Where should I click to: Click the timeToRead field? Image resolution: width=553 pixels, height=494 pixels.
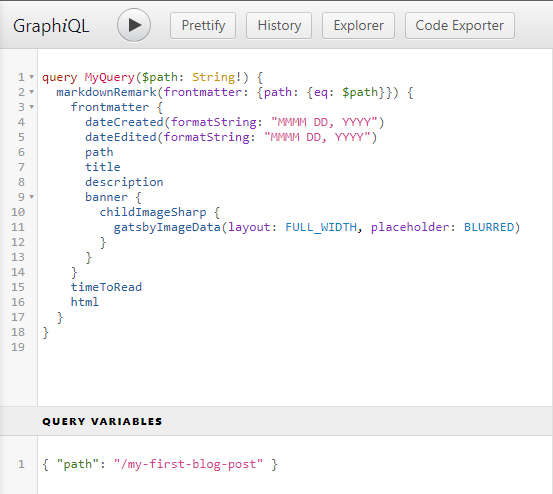(x=106, y=287)
